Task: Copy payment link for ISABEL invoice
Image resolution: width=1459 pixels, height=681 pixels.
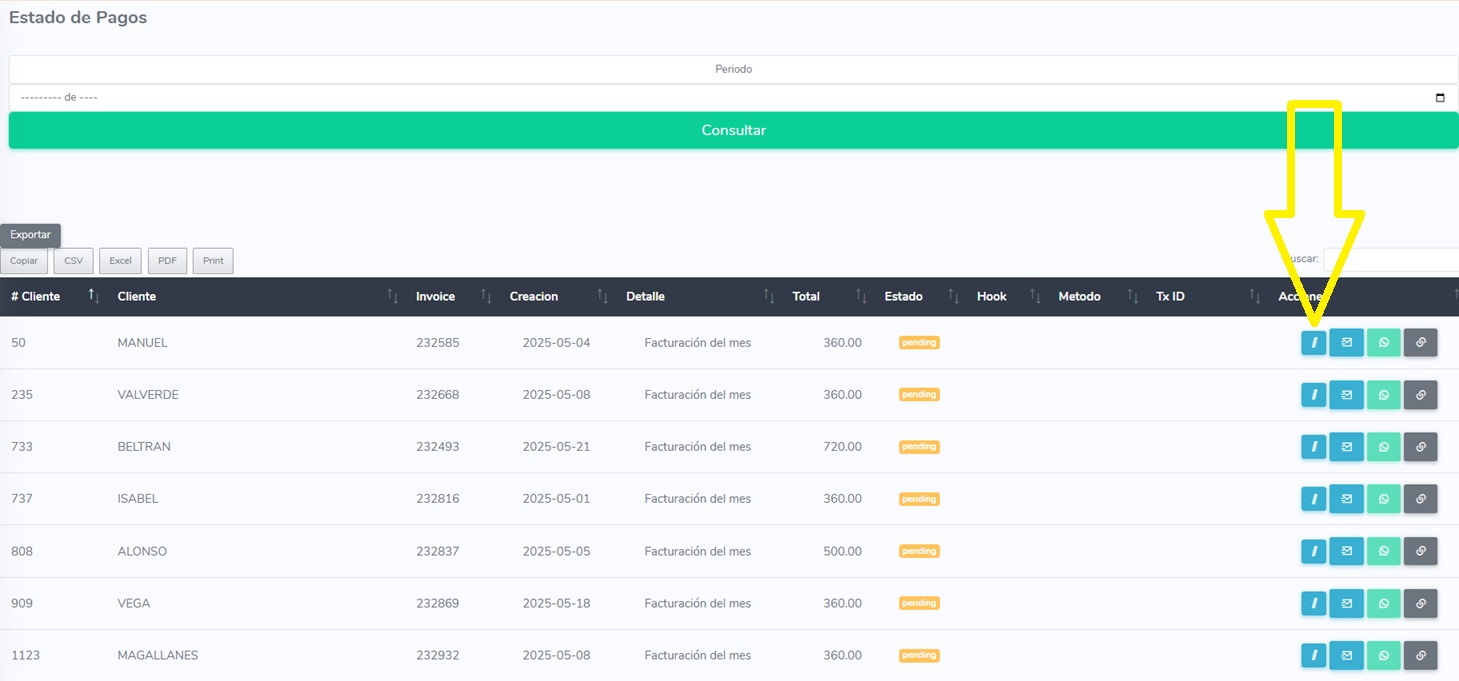Action: [x=1420, y=499]
